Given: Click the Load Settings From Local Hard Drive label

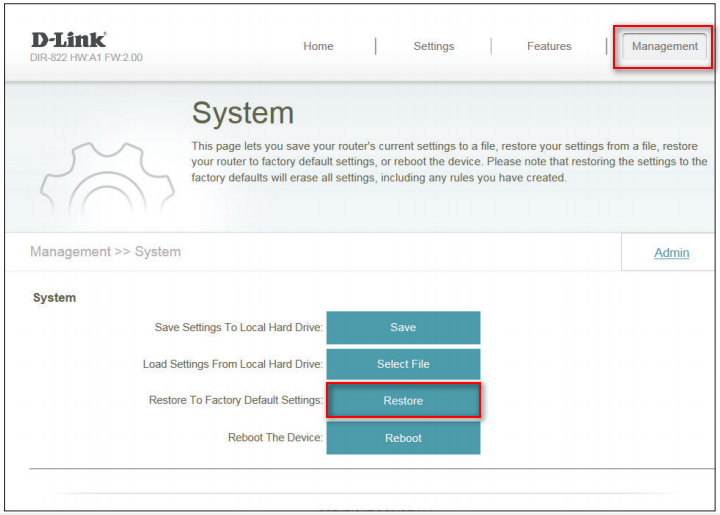Looking at the screenshot, I should pos(232,364).
